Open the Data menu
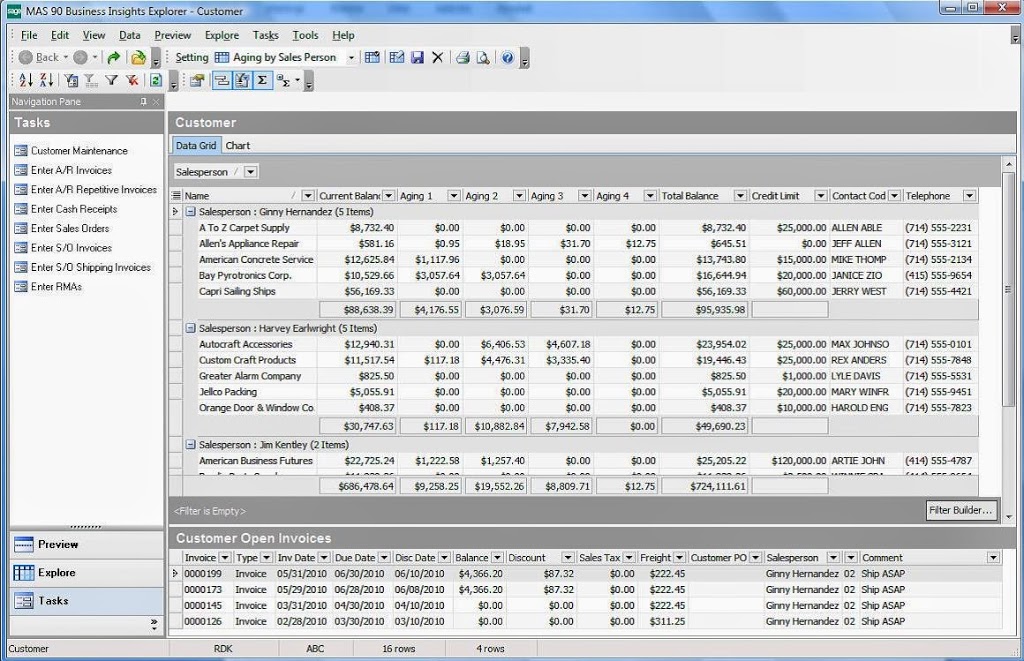 tap(129, 35)
